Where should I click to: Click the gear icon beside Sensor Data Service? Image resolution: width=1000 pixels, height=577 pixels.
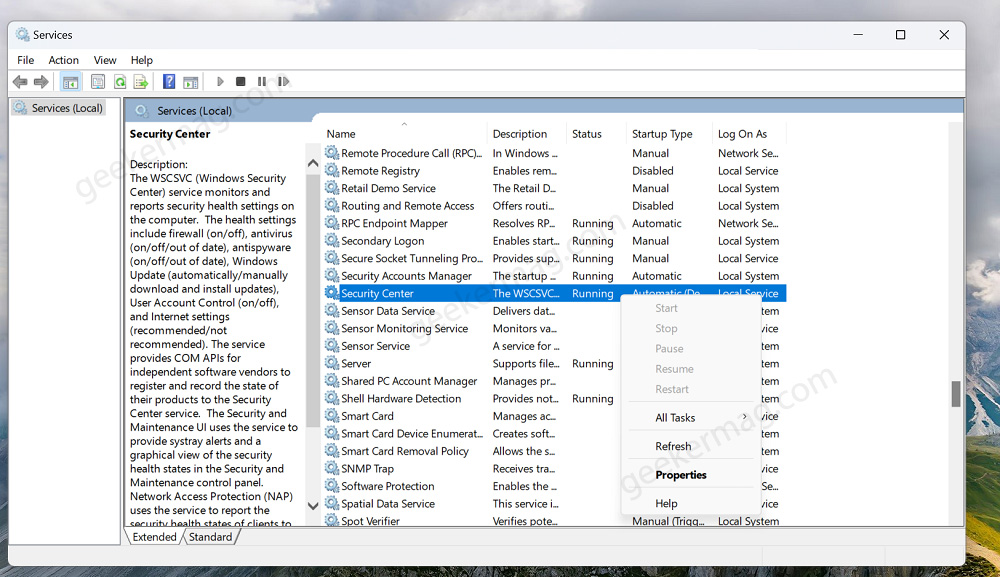coord(332,310)
